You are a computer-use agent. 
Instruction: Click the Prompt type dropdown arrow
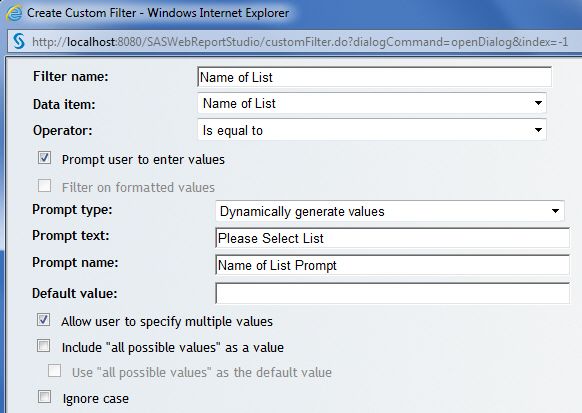pyautogui.click(x=555, y=211)
